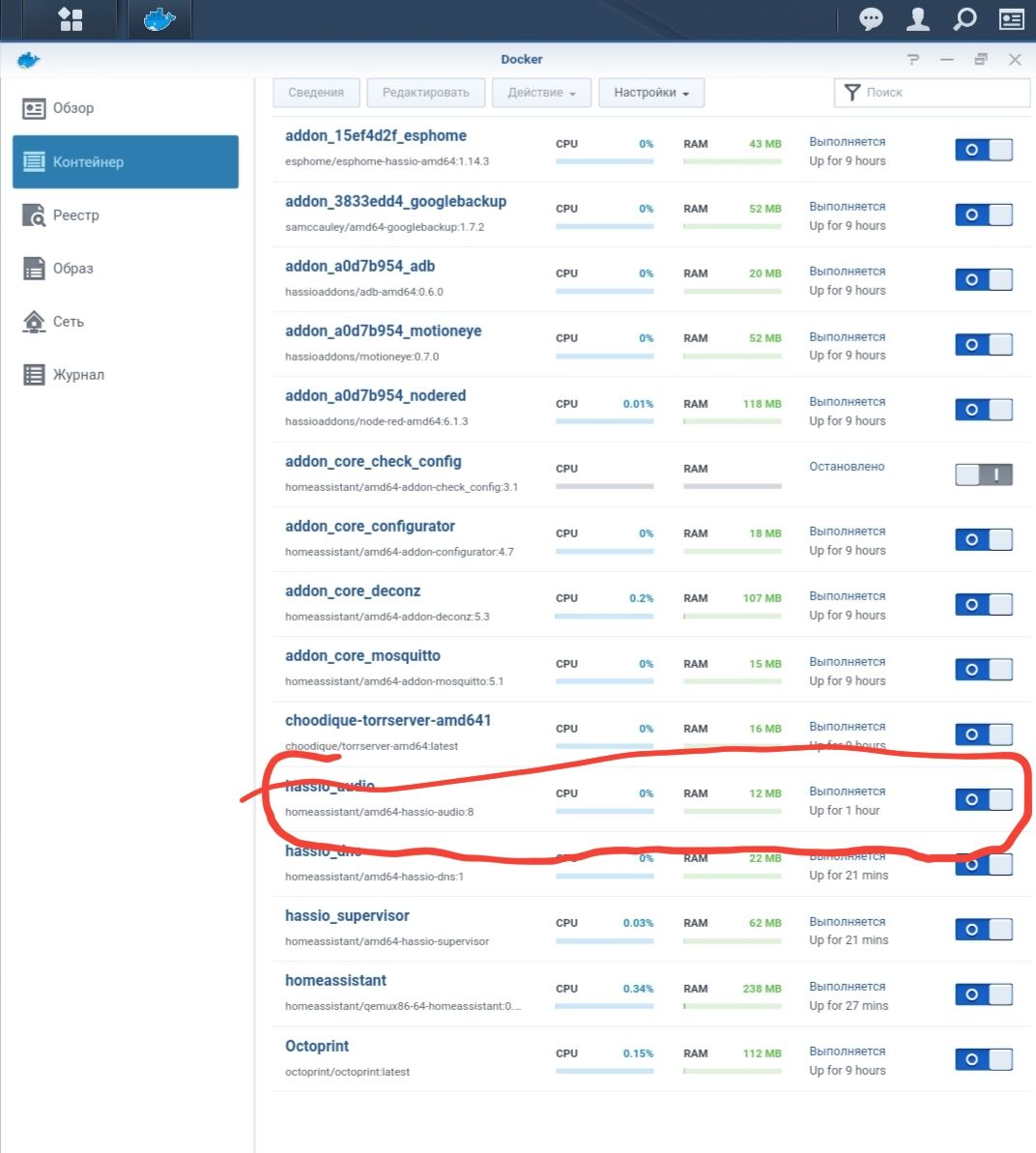The height and width of the screenshot is (1153, 1036).
Task: Toggle the choodique-torrserver-amd641 switch
Action: (x=984, y=734)
